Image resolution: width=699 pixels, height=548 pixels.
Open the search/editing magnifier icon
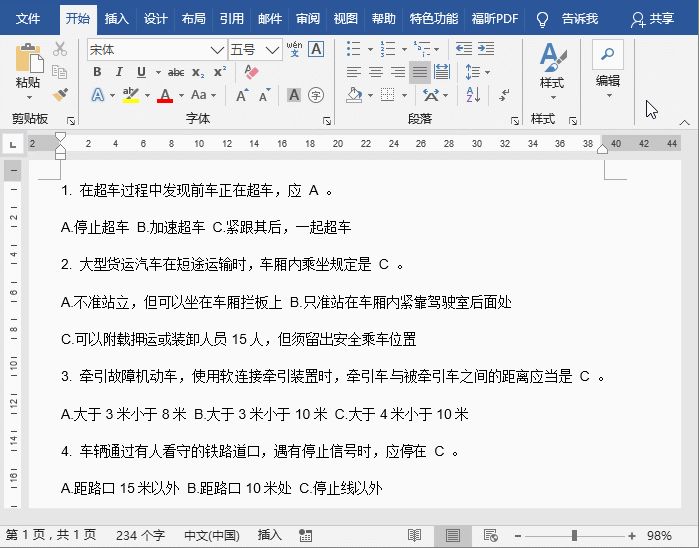tap(607, 54)
